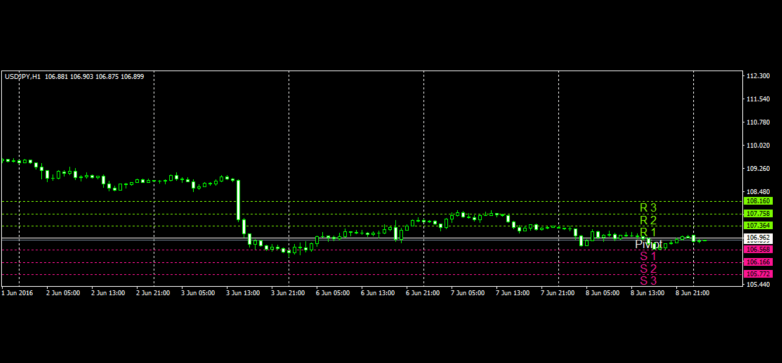Click the white 106.962 pivot price tag

click(758, 237)
